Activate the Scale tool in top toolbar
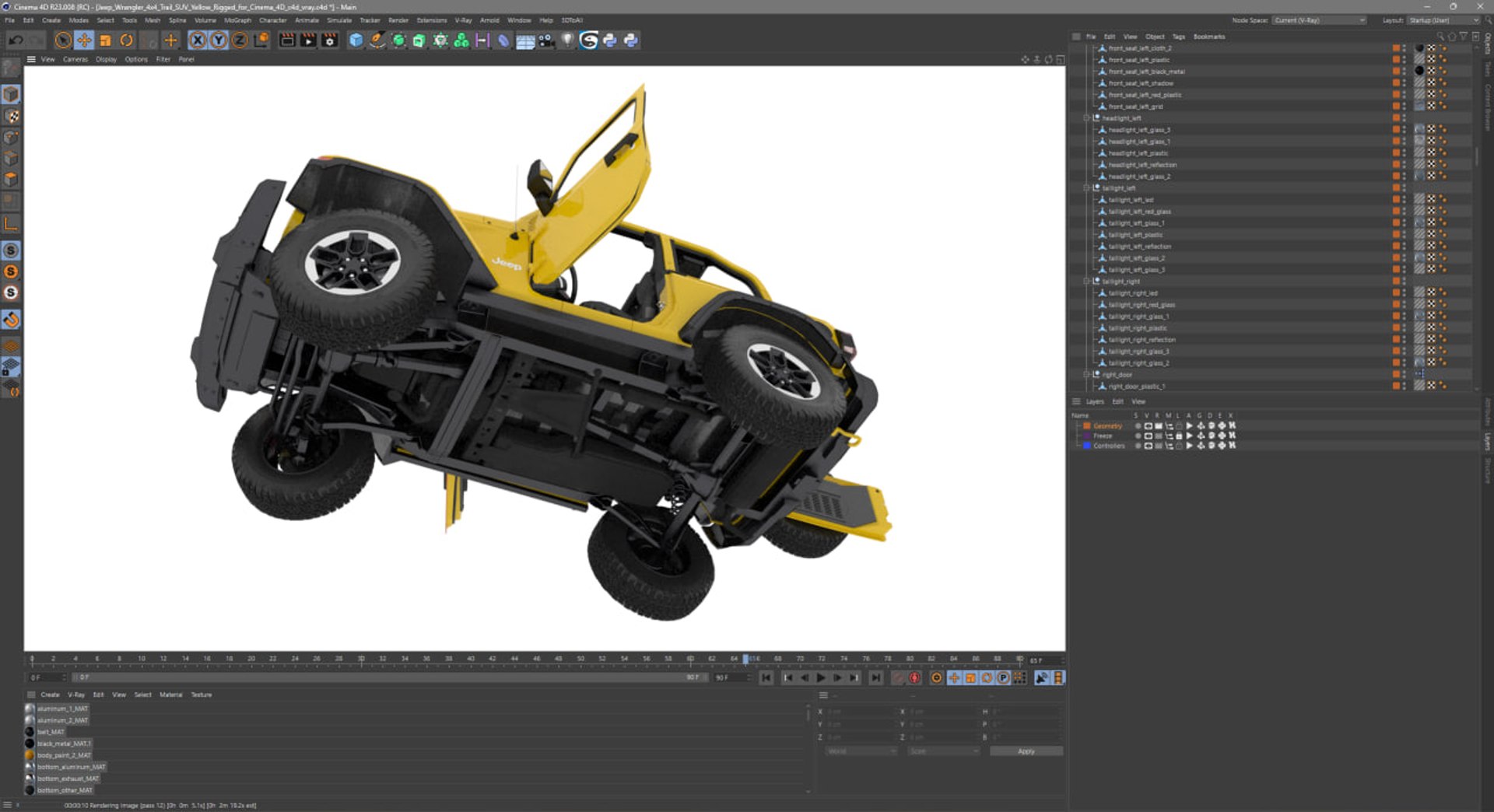The width and height of the screenshot is (1494, 812). coord(105,40)
